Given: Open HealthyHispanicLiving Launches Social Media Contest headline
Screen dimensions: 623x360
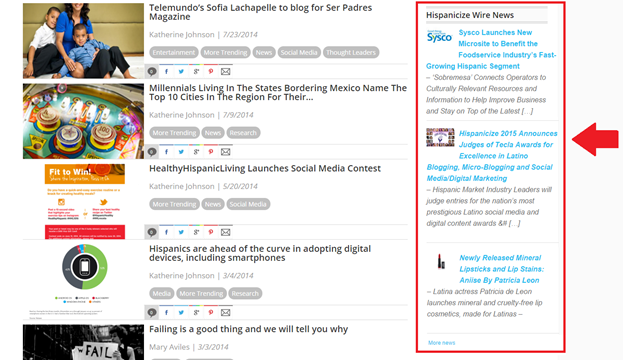Looking at the screenshot, I should [265, 168].
